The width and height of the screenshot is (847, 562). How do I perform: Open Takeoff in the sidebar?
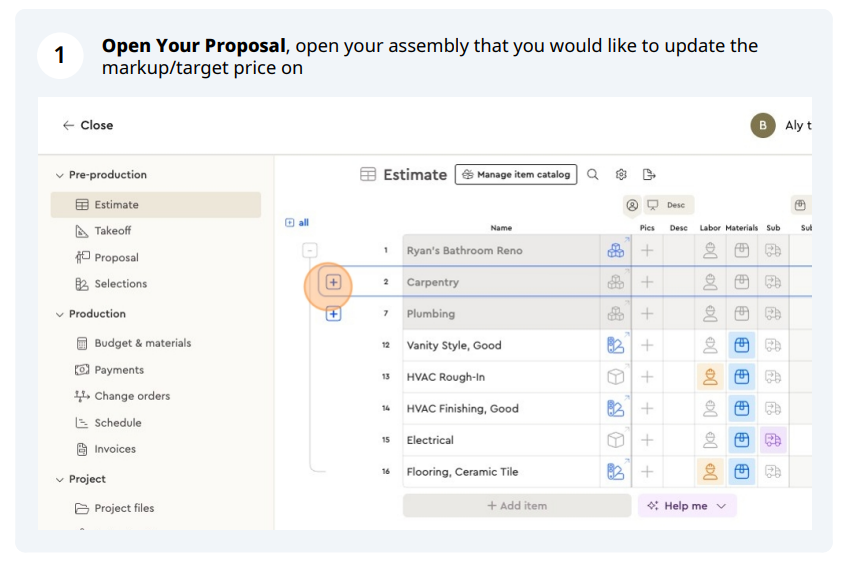[x=112, y=231]
